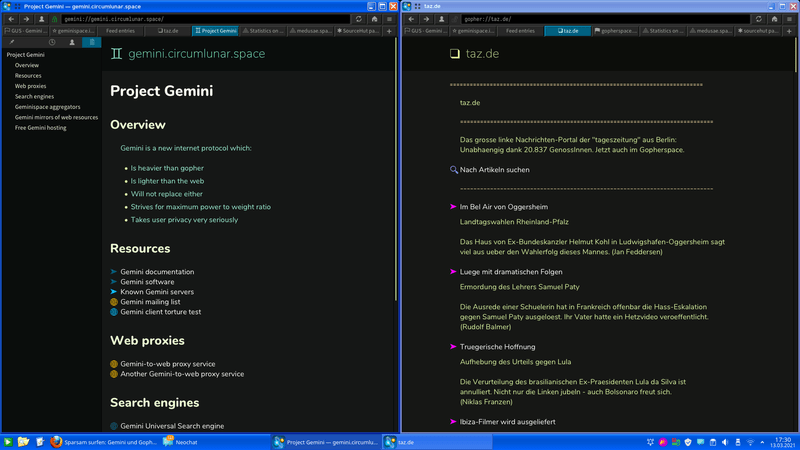Screen dimensions: 800x450
Task: Click the vertical scrollbar of the Gemini page
Action: 396,170
